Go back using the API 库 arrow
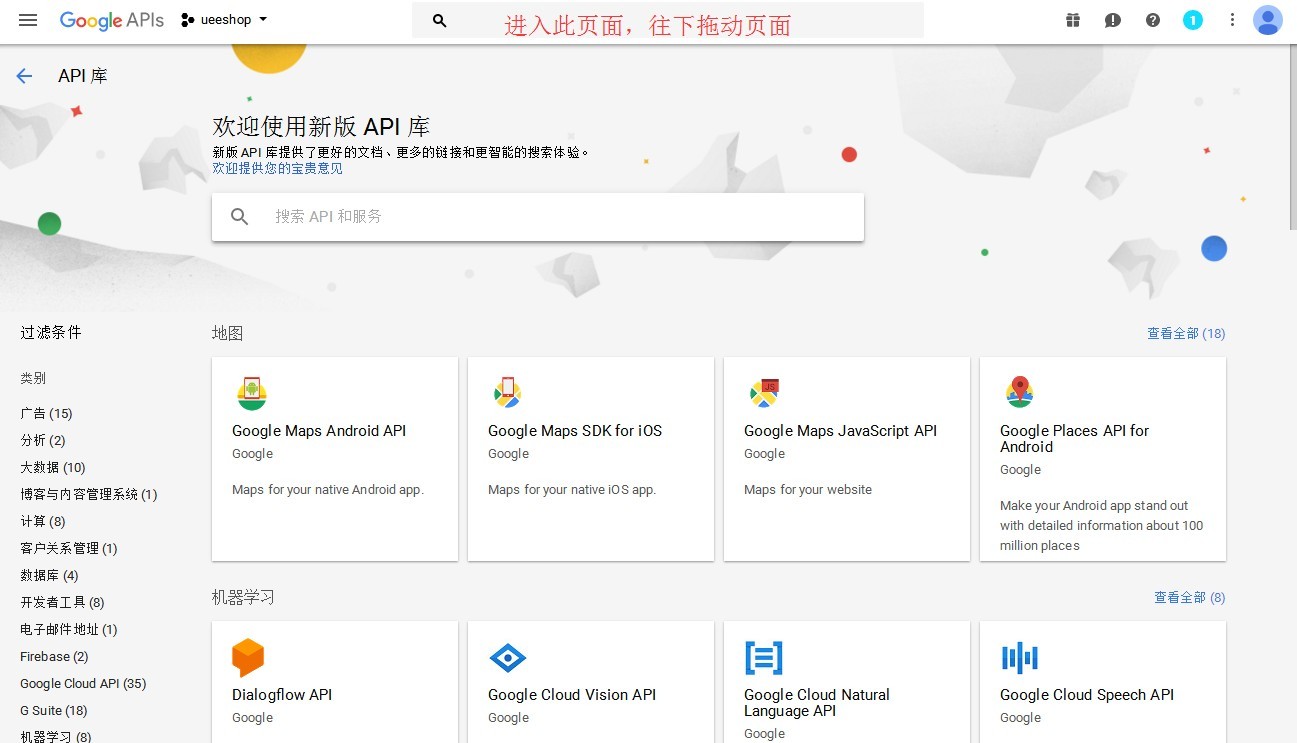This screenshot has height=743, width=1297. click(24, 76)
